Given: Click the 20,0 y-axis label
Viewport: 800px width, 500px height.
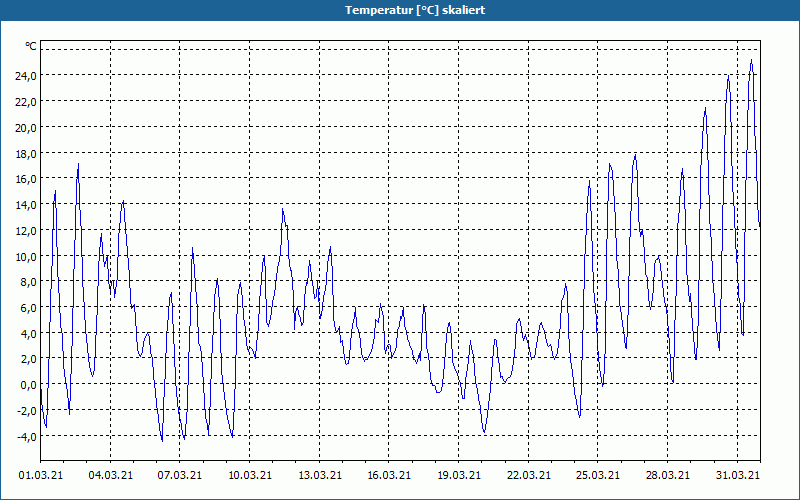Looking at the screenshot, I should 26,128.
